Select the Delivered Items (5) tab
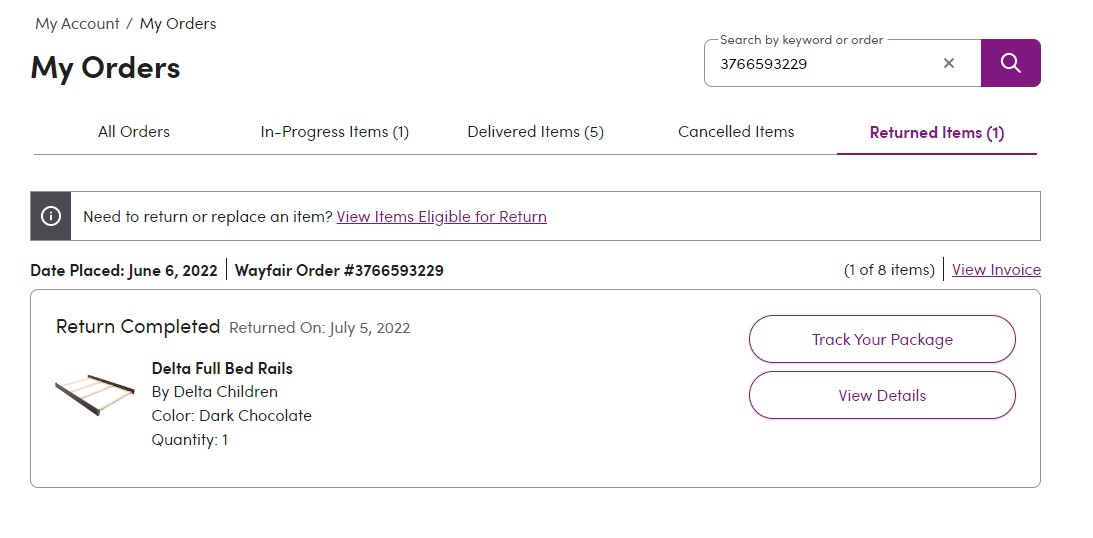Image resolution: width=1093 pixels, height=538 pixels. tap(535, 132)
